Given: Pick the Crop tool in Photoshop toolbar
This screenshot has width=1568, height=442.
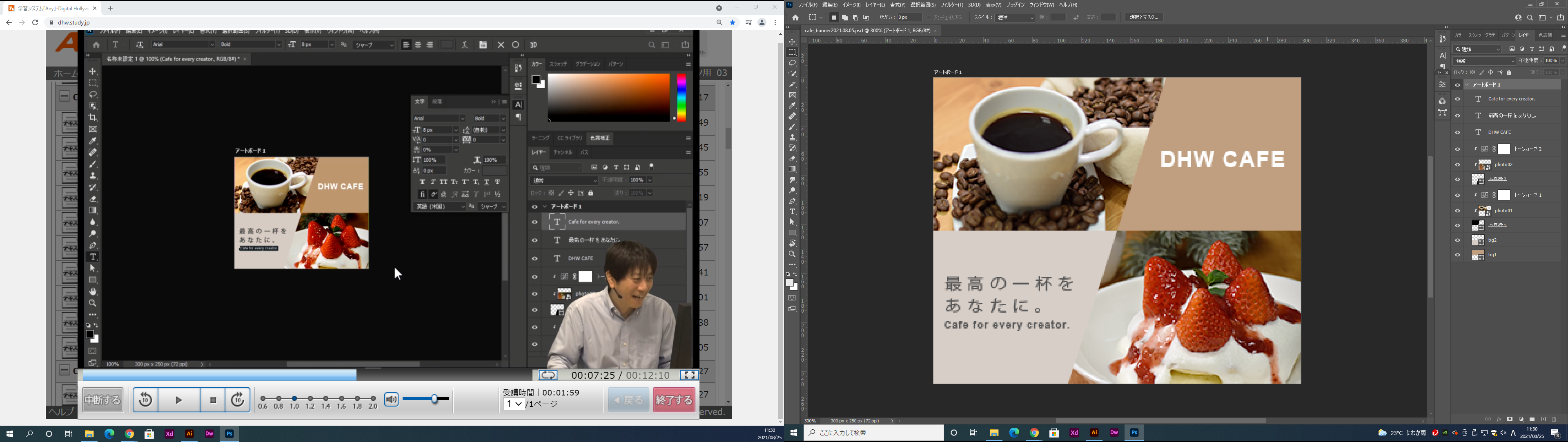Looking at the screenshot, I should pos(793,84).
